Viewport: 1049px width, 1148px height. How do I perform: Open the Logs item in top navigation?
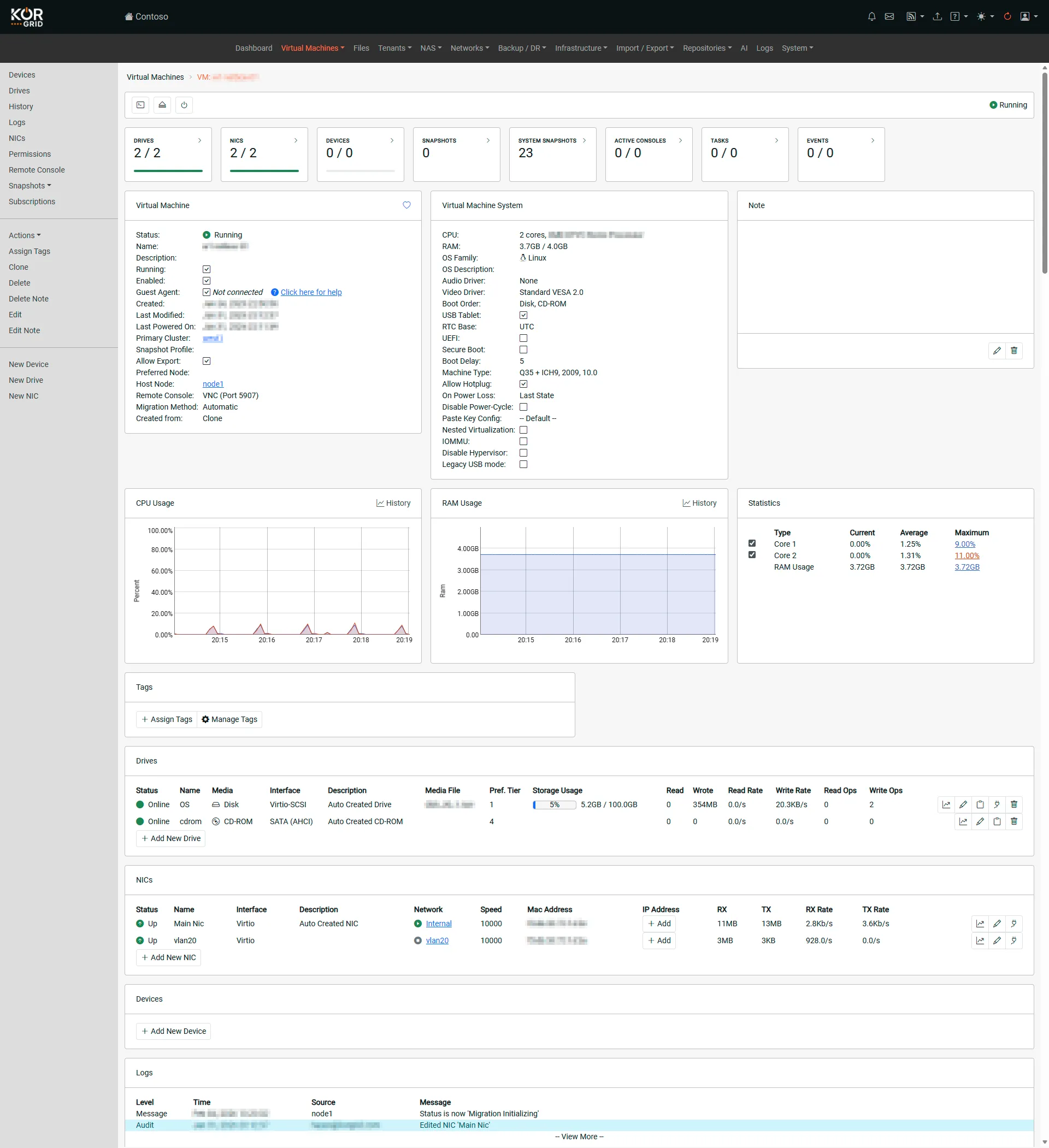pyautogui.click(x=764, y=48)
